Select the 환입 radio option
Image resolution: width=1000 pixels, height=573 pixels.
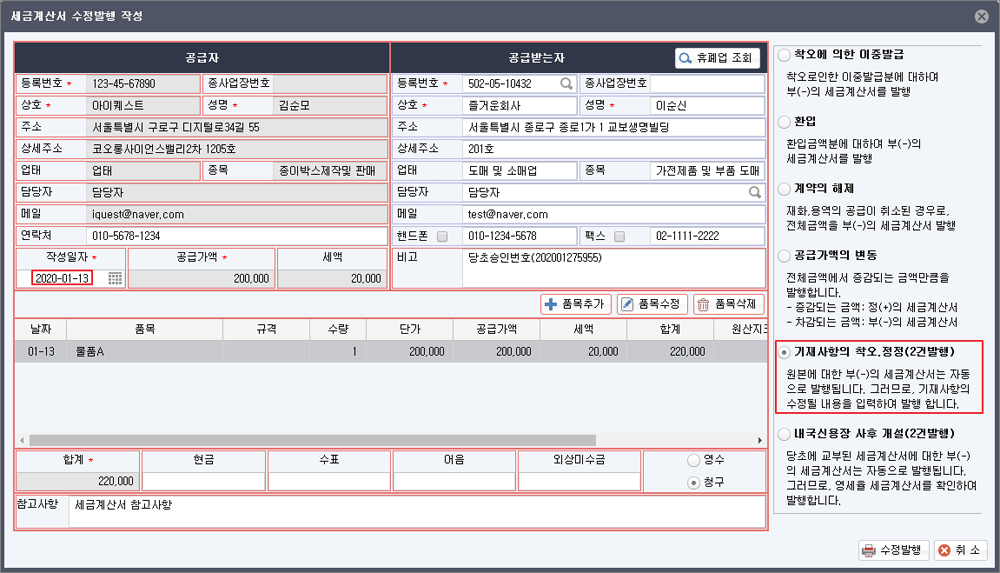(x=784, y=122)
